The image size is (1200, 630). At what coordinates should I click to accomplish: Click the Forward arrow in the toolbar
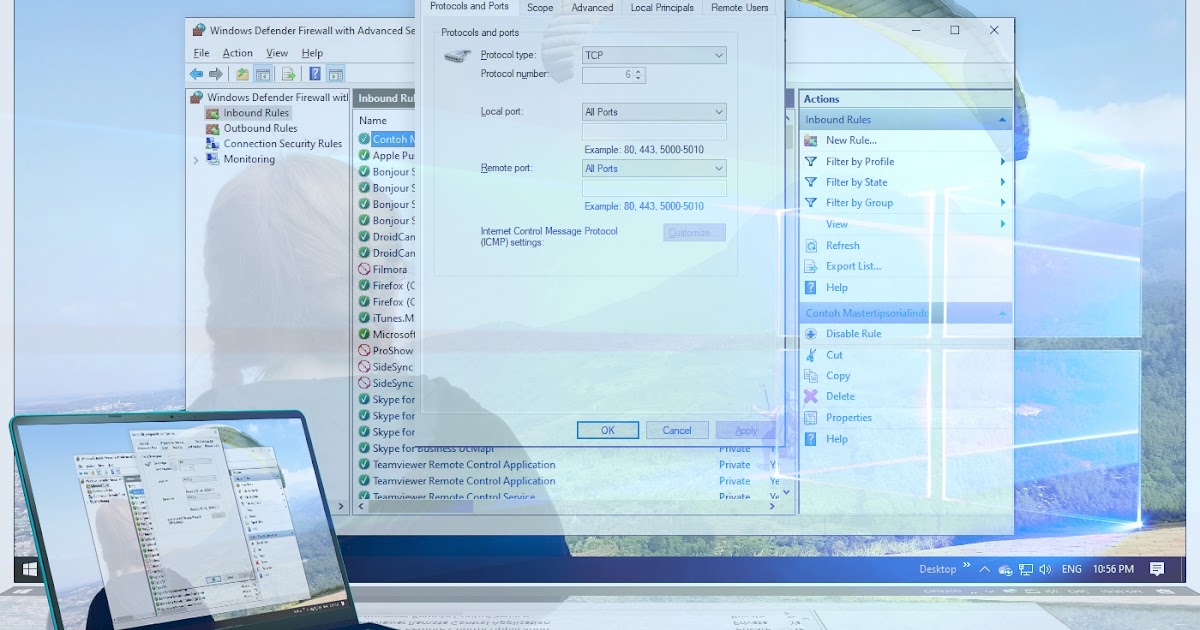(x=215, y=74)
